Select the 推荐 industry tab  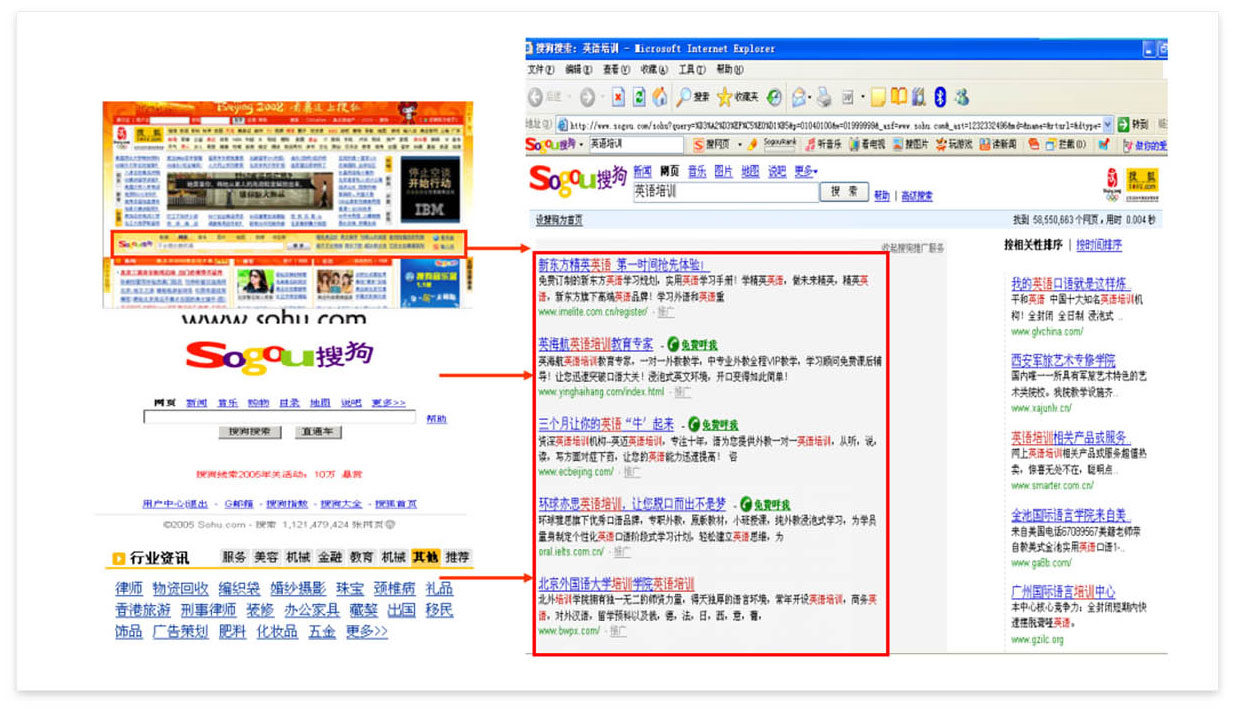457,557
